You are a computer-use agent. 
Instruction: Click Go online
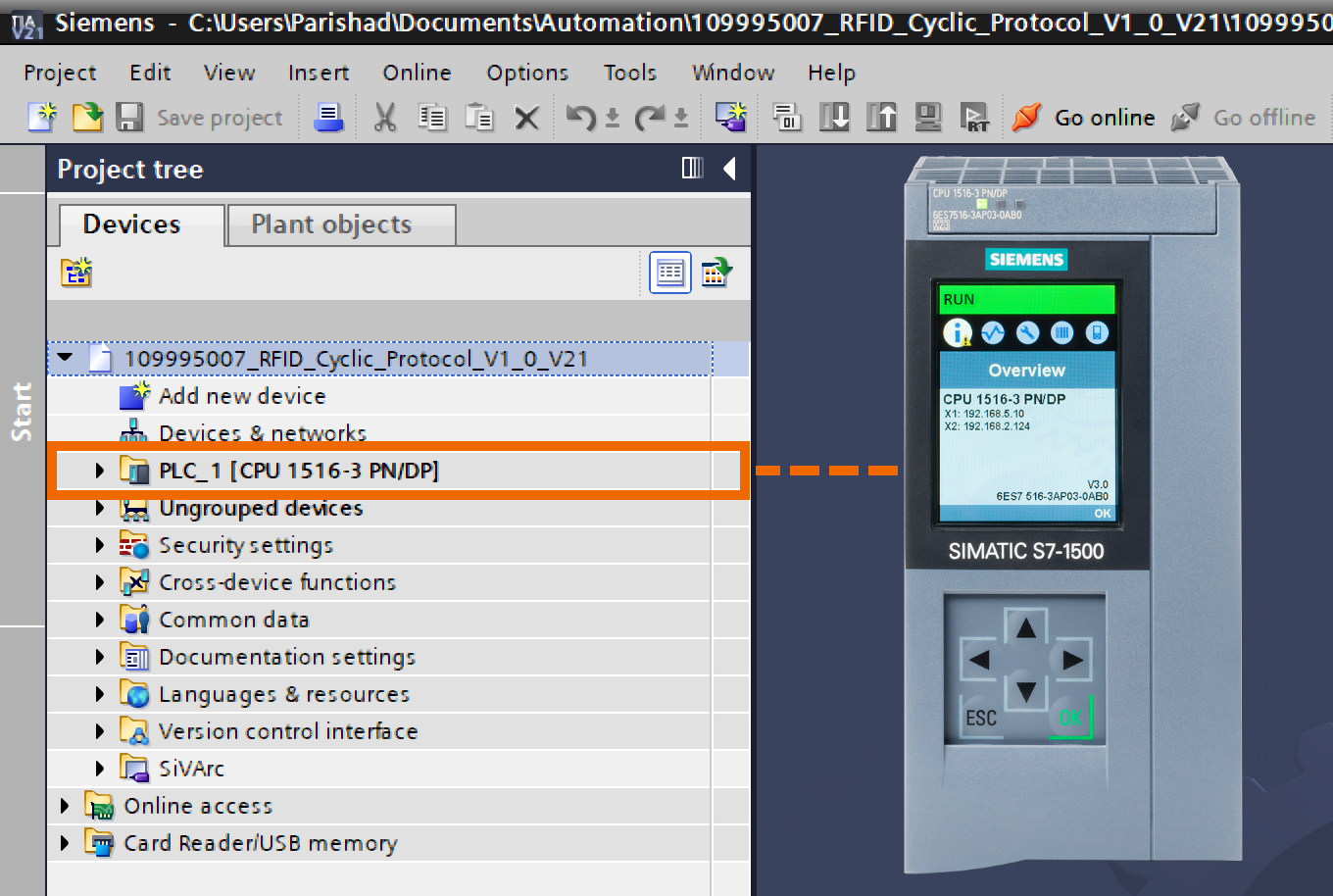coord(1084,118)
